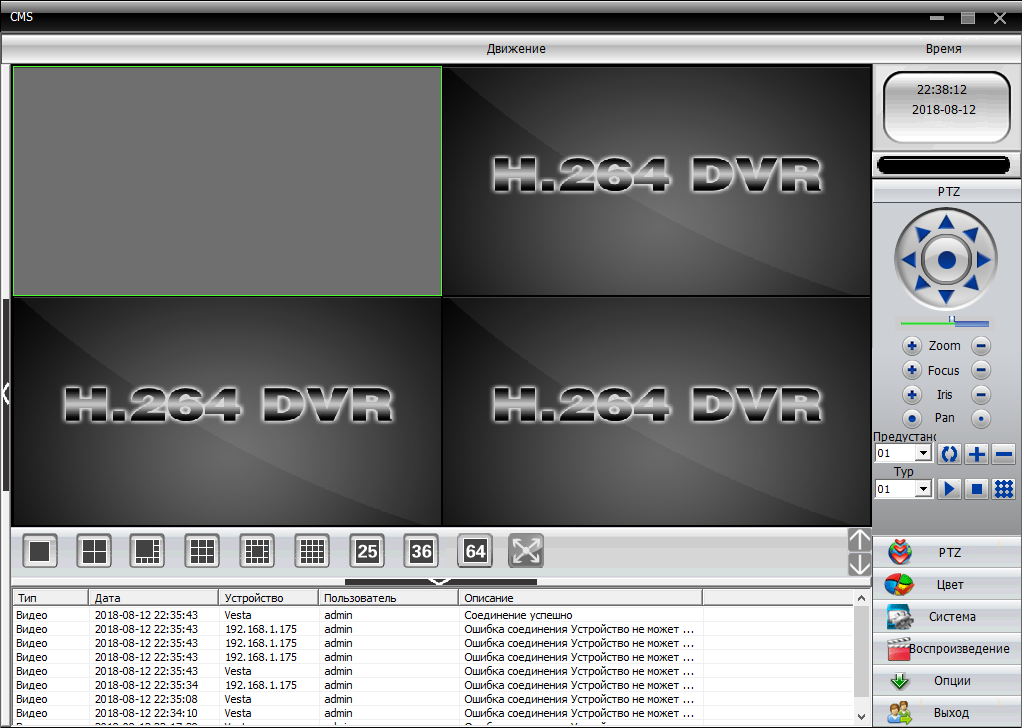Click the Zoom plus button

tap(911, 346)
